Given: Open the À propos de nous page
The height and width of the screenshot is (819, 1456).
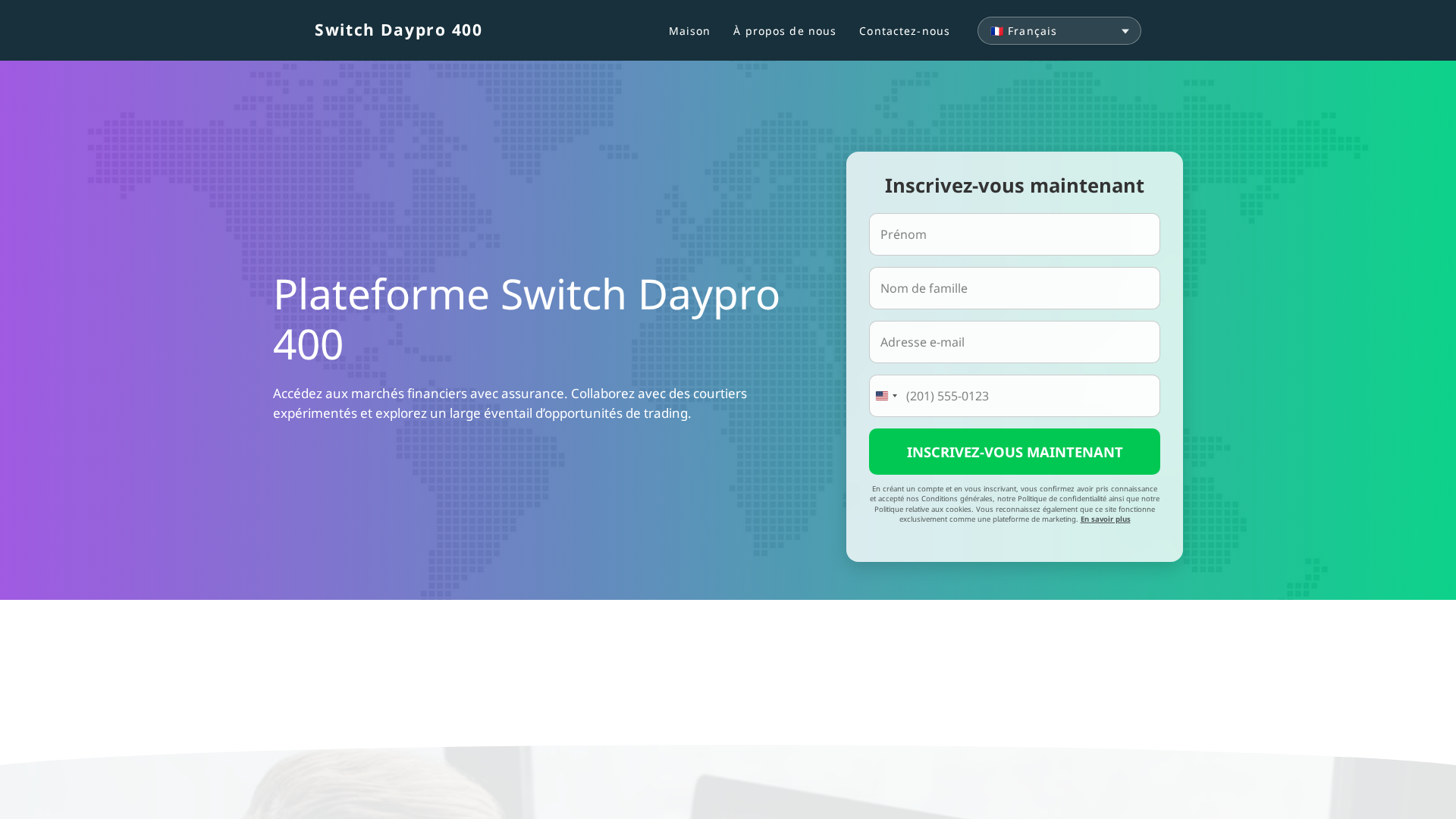Looking at the screenshot, I should (784, 30).
